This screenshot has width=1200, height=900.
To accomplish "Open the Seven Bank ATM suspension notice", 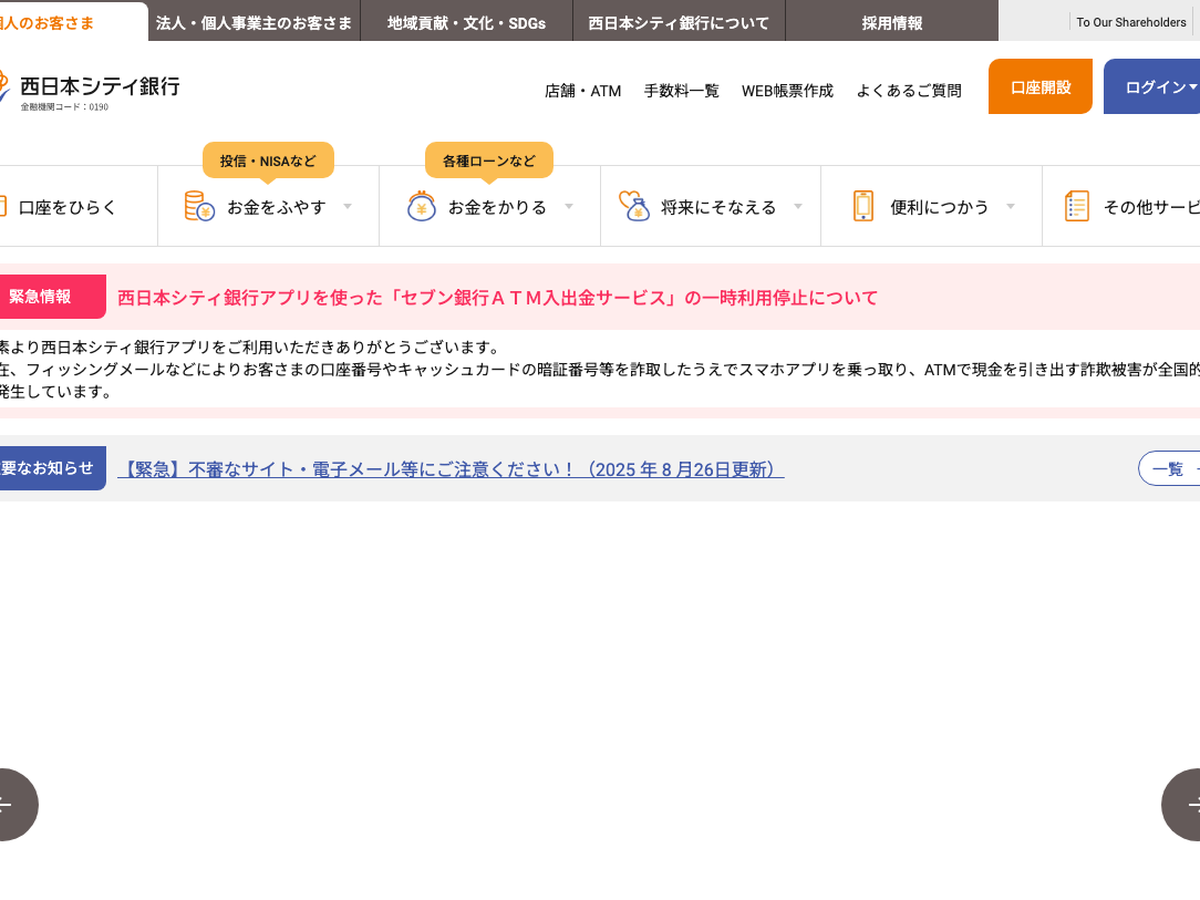I will 497,297.
